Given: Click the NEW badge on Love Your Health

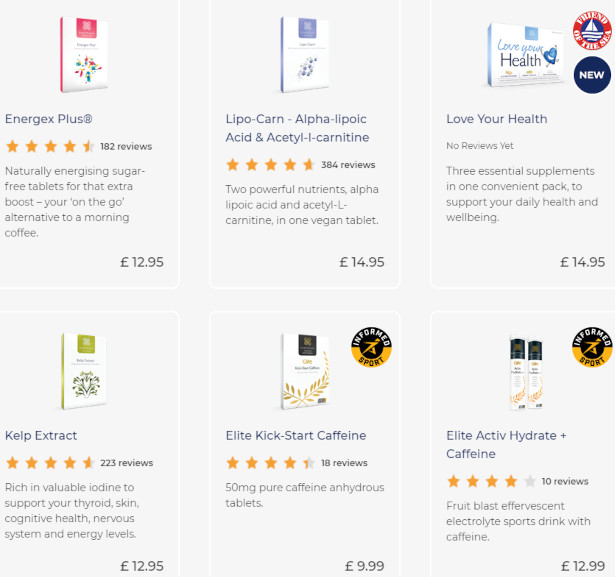Looking at the screenshot, I should 592,75.
